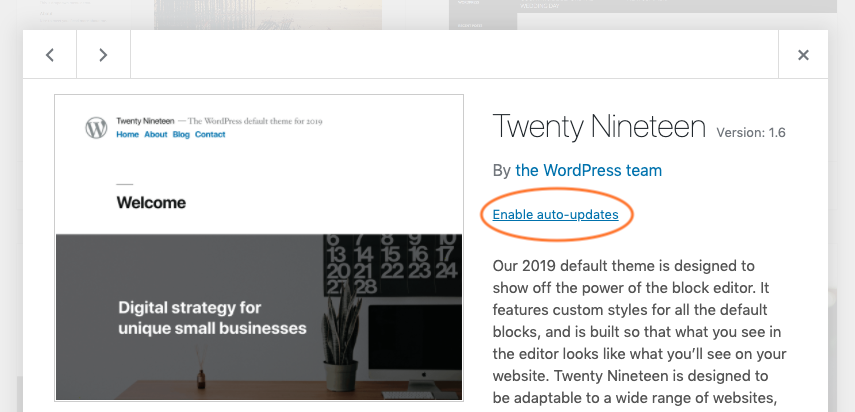This screenshot has width=855, height=412.
Task: Click the WordPress logo in theme preview
Action: click(x=96, y=127)
